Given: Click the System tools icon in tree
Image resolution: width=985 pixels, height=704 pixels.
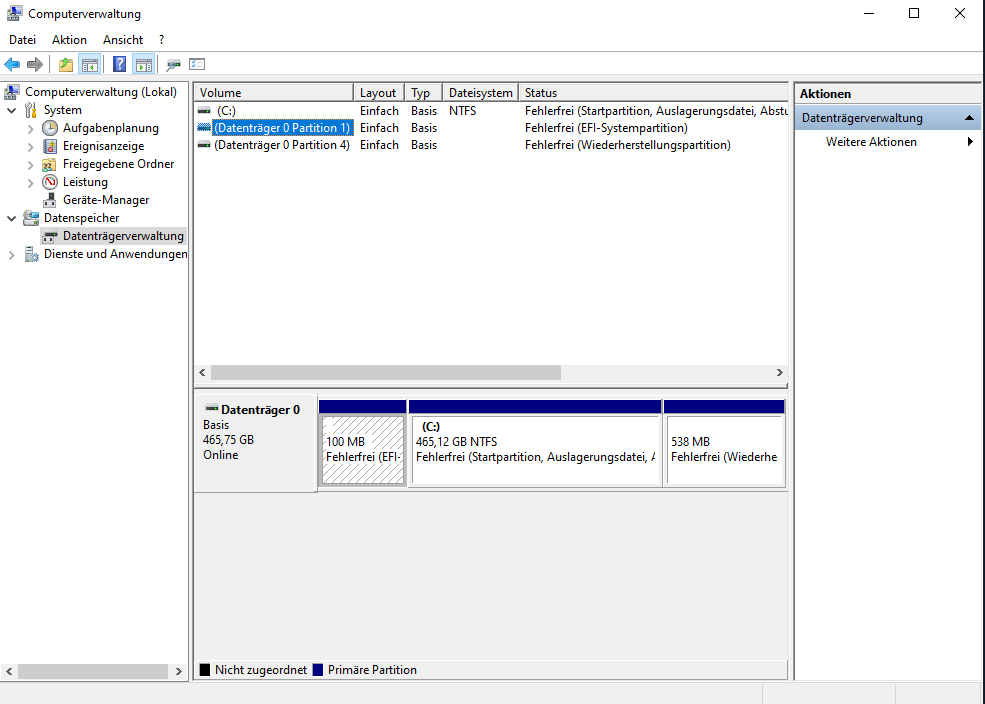Looking at the screenshot, I should (x=31, y=110).
